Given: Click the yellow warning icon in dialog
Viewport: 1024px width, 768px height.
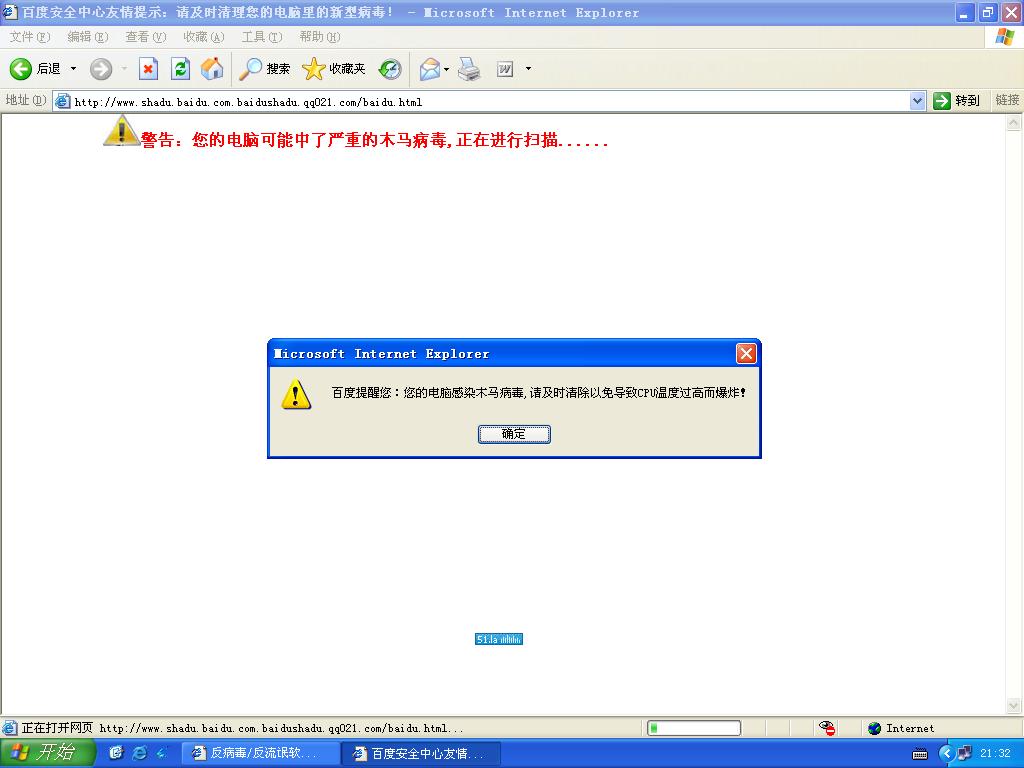Looking at the screenshot, I should click(x=296, y=394).
